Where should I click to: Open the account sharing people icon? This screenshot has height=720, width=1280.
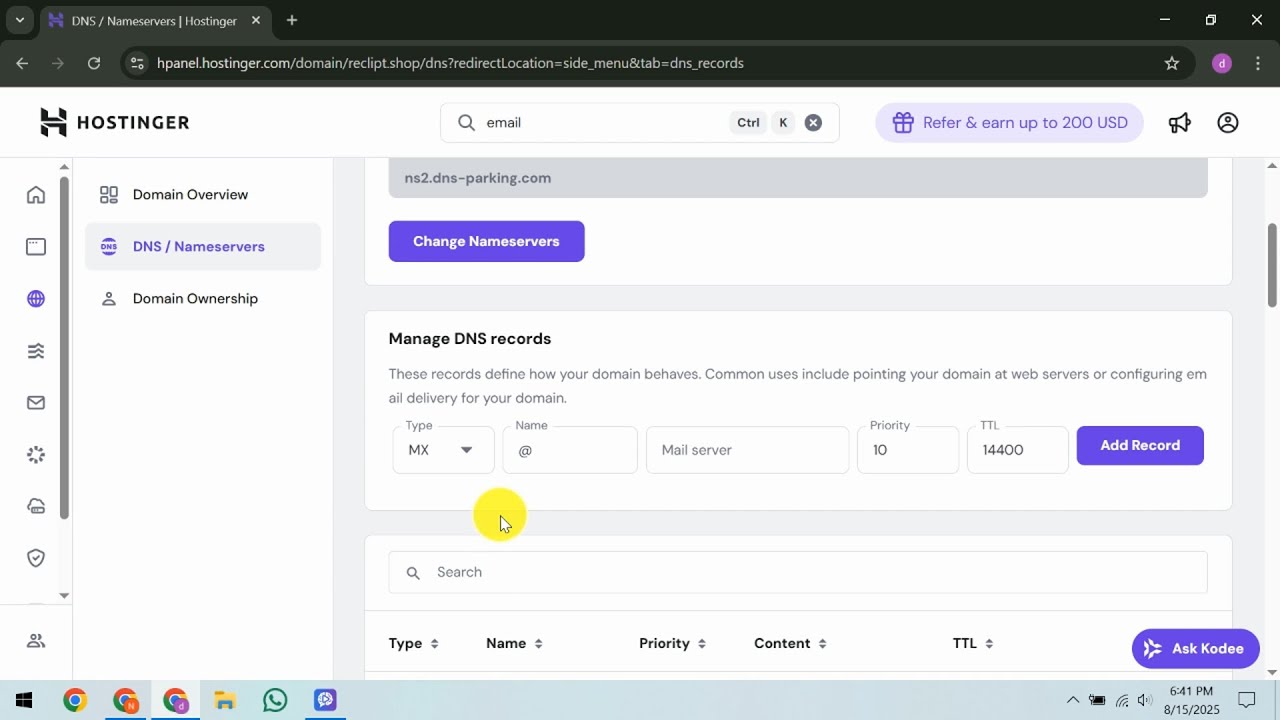36,641
